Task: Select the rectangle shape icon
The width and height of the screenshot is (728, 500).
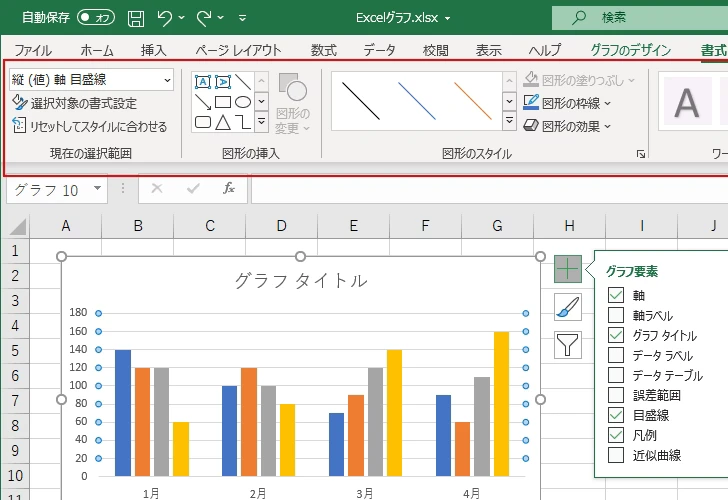Action: pos(223,102)
